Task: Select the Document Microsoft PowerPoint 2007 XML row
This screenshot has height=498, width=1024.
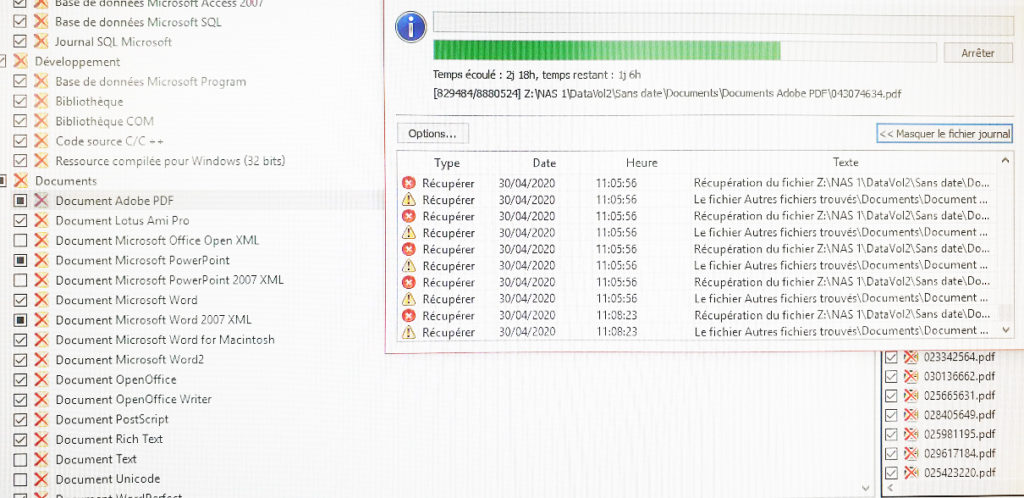Action: click(x=169, y=280)
